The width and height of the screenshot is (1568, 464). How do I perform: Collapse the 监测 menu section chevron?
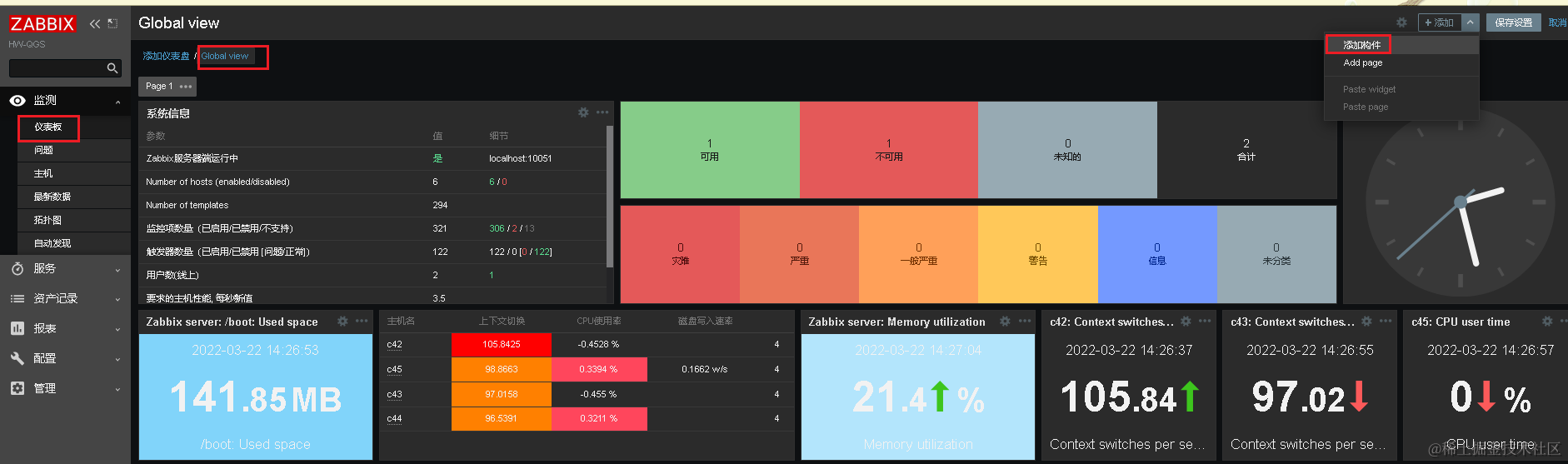pyautogui.click(x=117, y=102)
